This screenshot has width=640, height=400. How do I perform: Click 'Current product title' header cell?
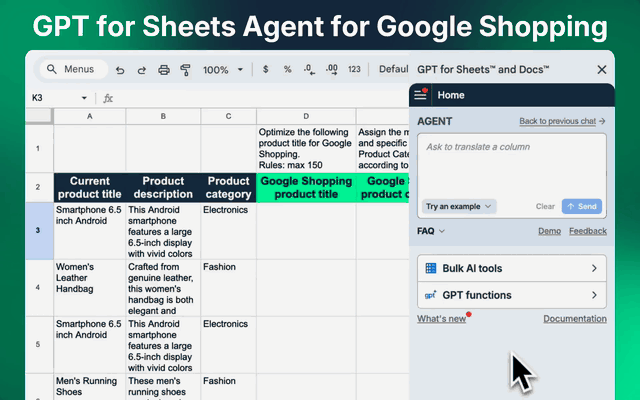89,187
